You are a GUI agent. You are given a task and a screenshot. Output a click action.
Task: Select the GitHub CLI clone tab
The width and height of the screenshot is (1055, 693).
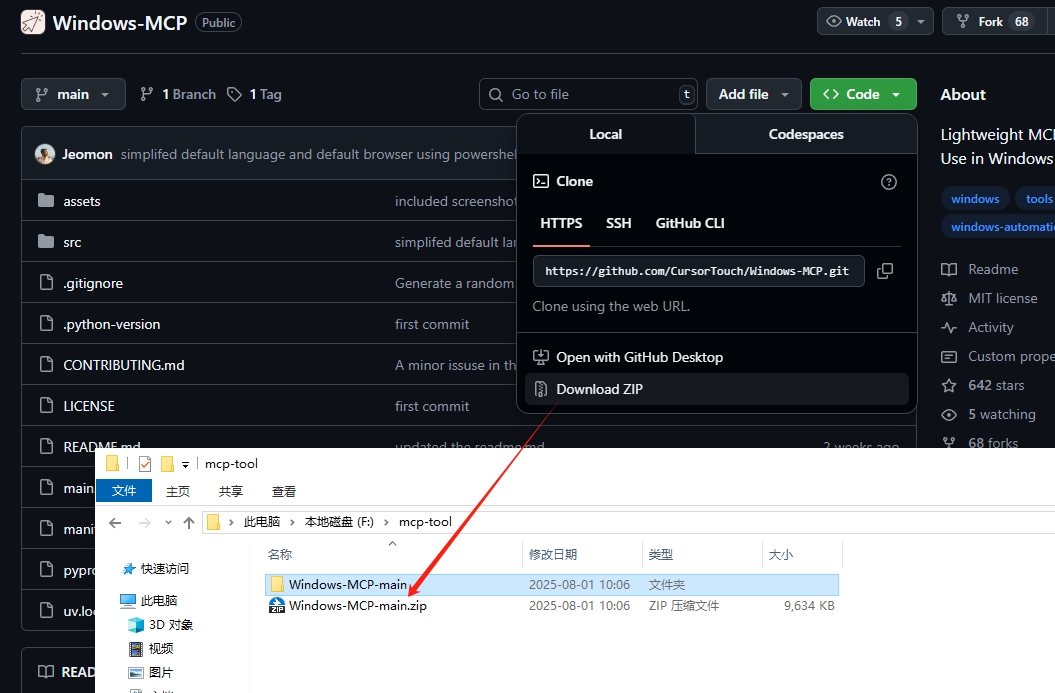[690, 223]
